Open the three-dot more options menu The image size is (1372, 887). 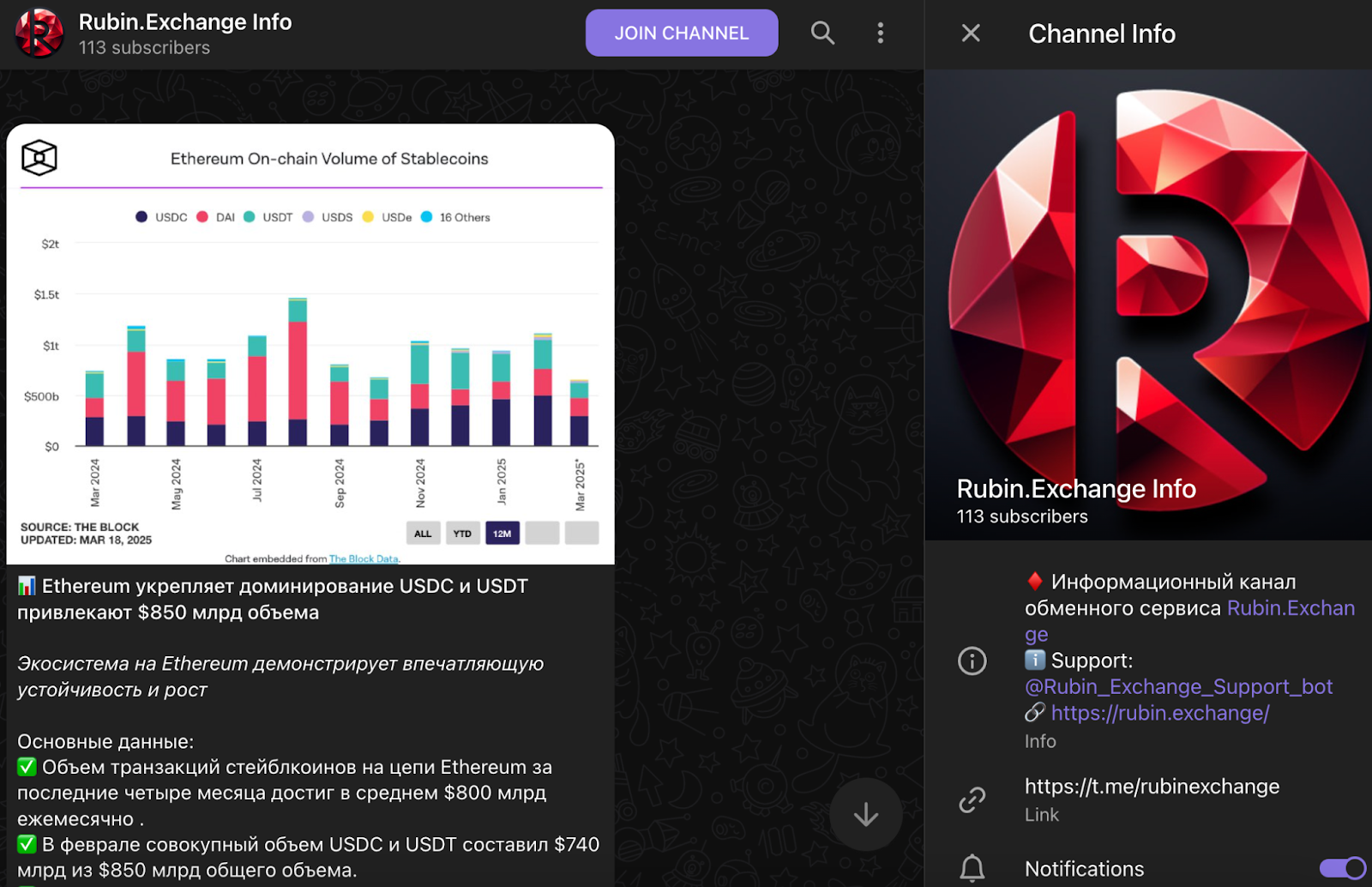pyautogui.click(x=880, y=33)
